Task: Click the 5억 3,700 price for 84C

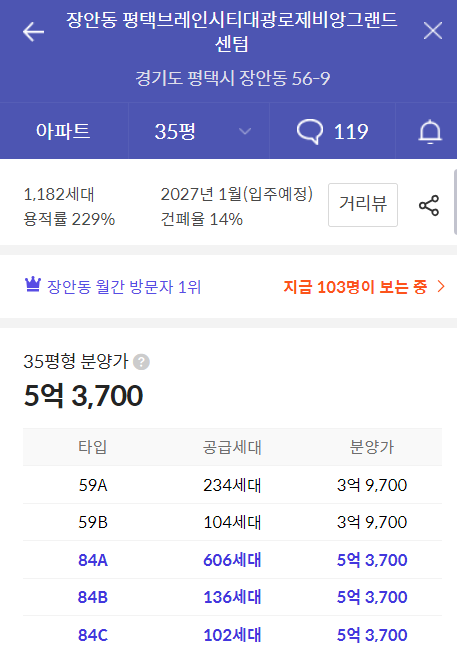Action: [x=372, y=635]
